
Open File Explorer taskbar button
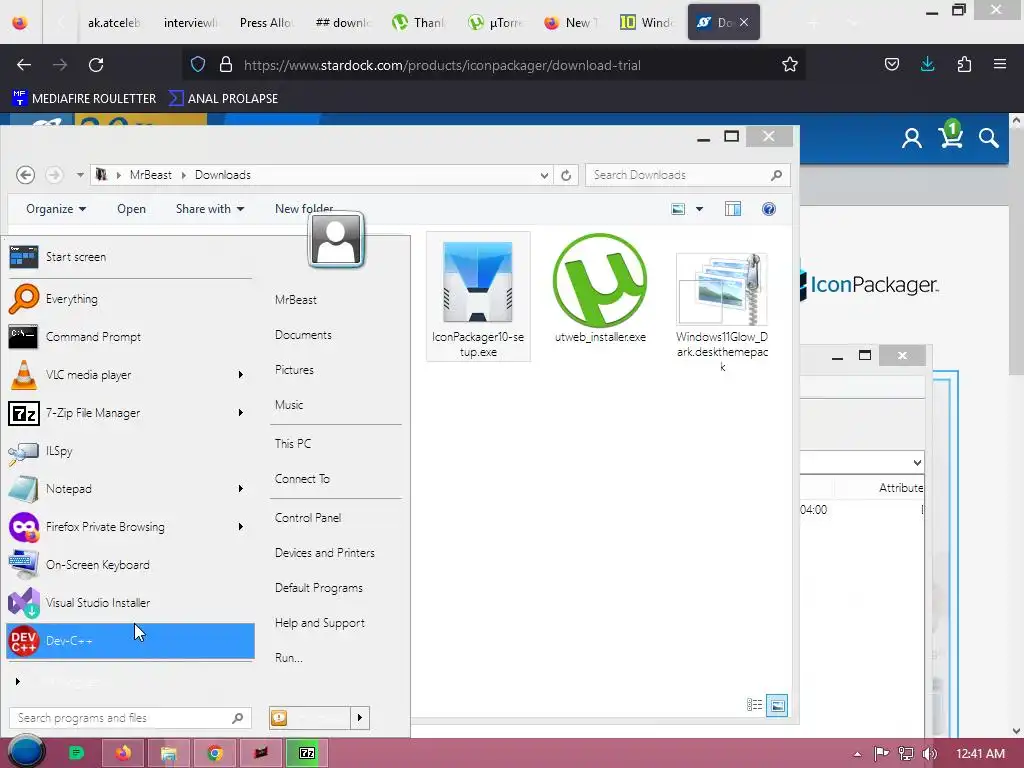tap(168, 753)
